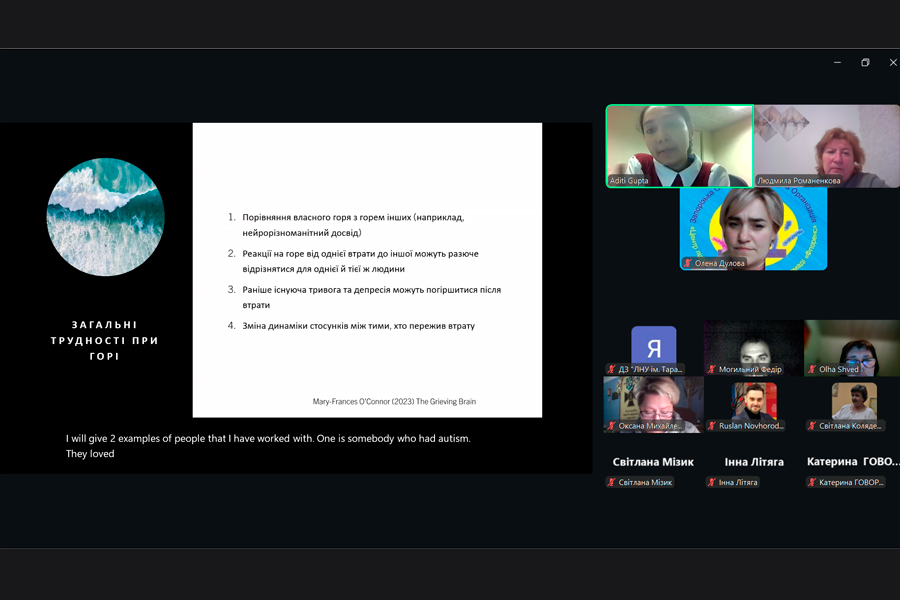Close the meeting window
Image resolution: width=900 pixels, height=600 pixels.
(x=893, y=62)
